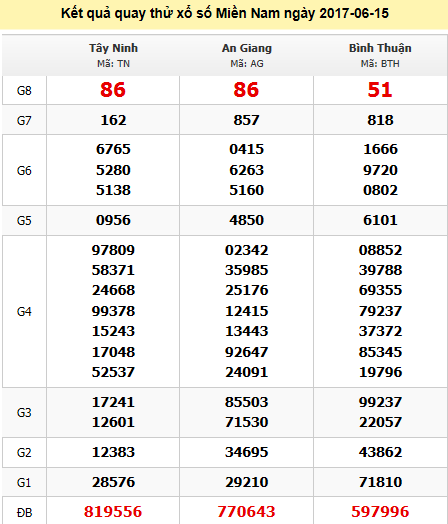Click the page title dated 2017-06-15
The width and height of the screenshot is (448, 524).
pyautogui.click(x=225, y=13)
